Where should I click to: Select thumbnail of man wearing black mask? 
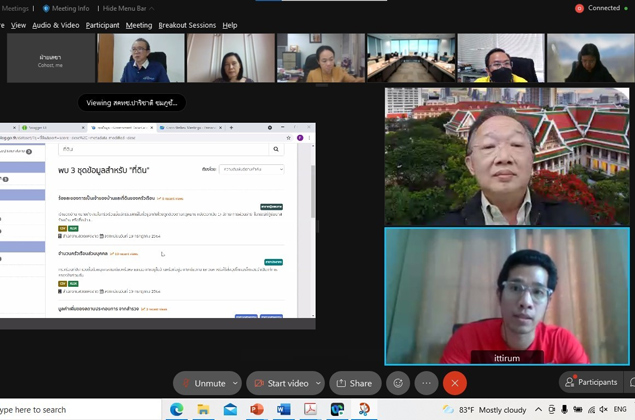click(501, 58)
